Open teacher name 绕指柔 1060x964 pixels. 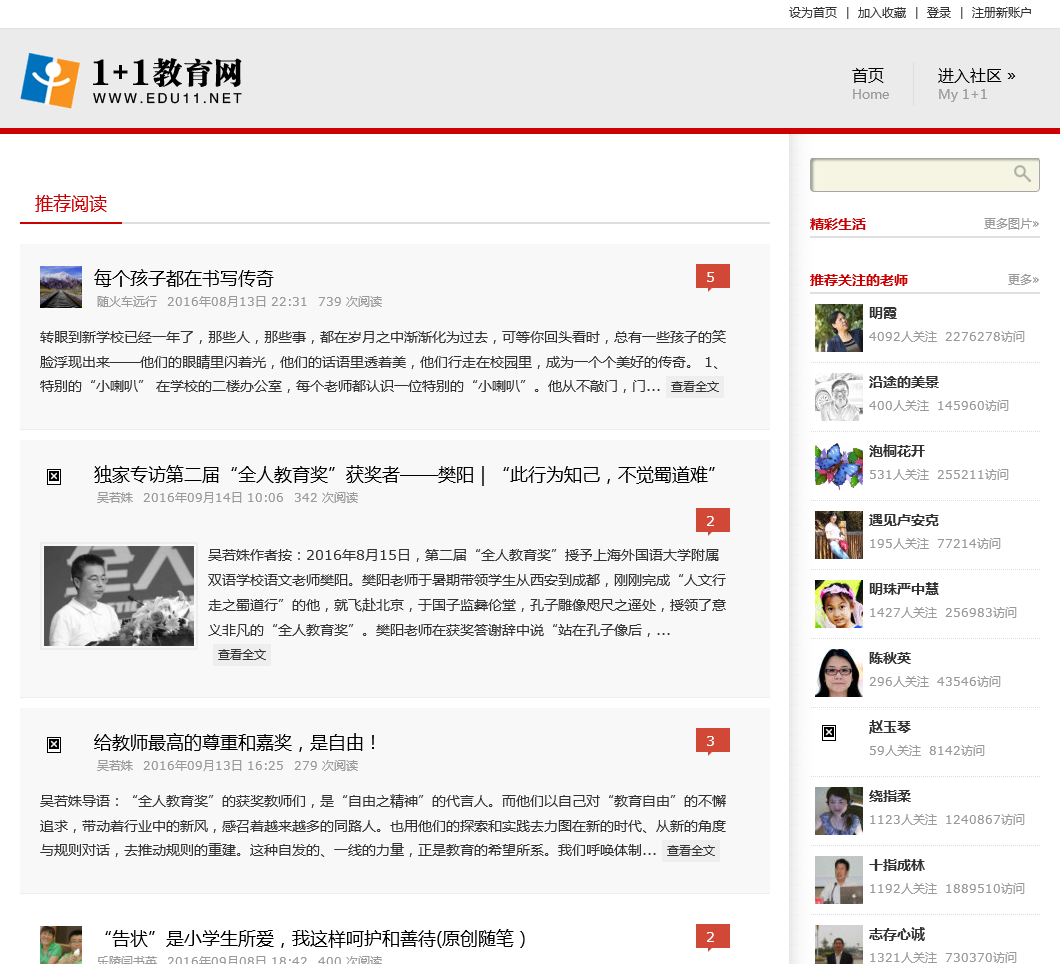(x=890, y=796)
